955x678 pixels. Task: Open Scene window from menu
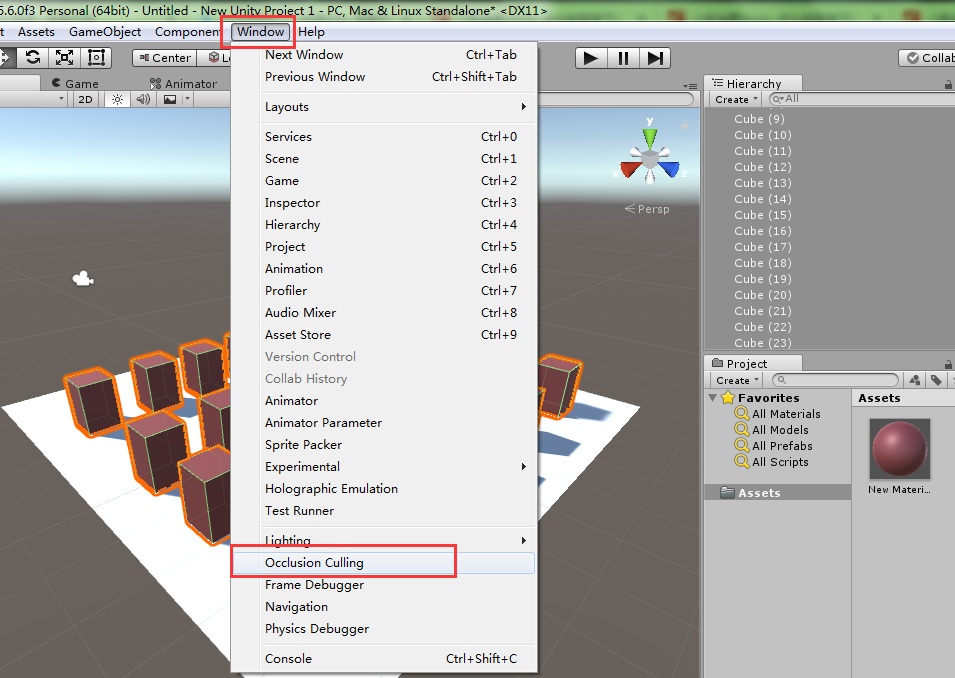[384, 158]
